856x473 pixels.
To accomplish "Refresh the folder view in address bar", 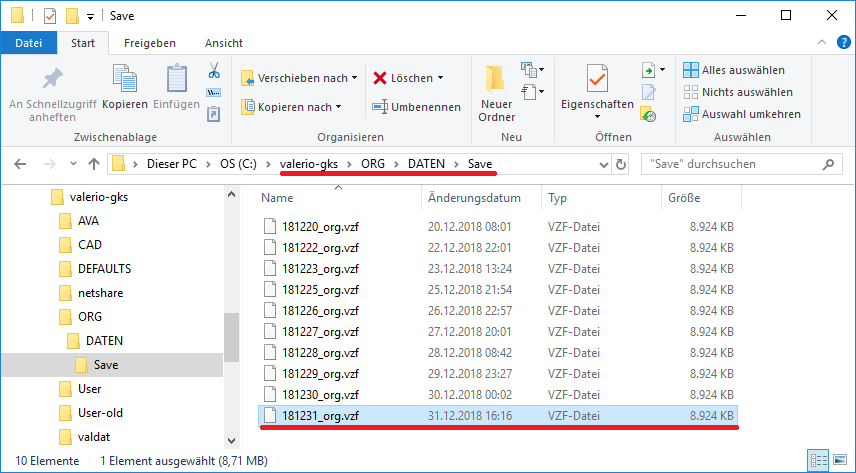I will 621,164.
